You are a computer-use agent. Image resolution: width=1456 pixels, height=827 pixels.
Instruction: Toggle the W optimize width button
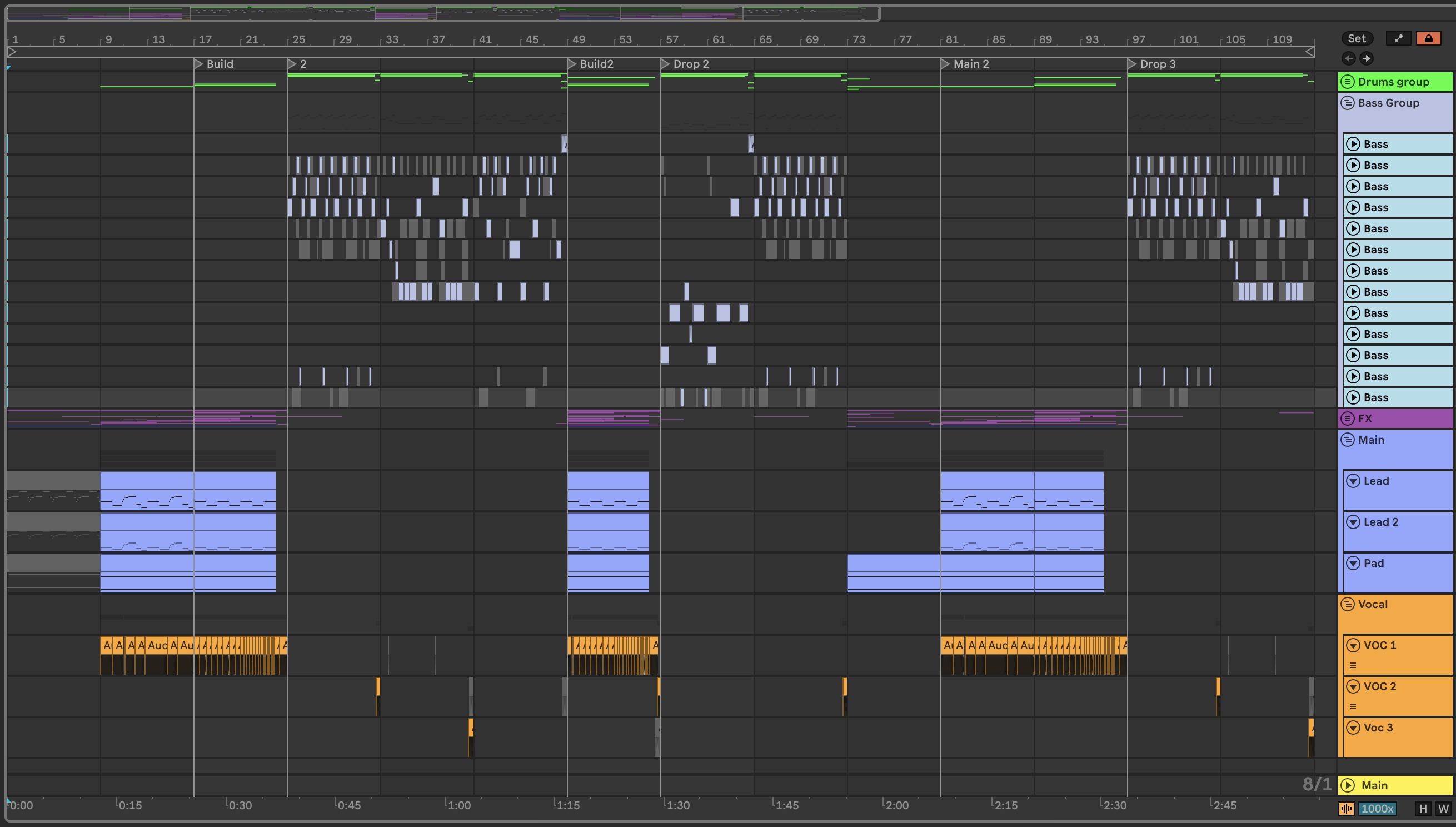click(1443, 809)
